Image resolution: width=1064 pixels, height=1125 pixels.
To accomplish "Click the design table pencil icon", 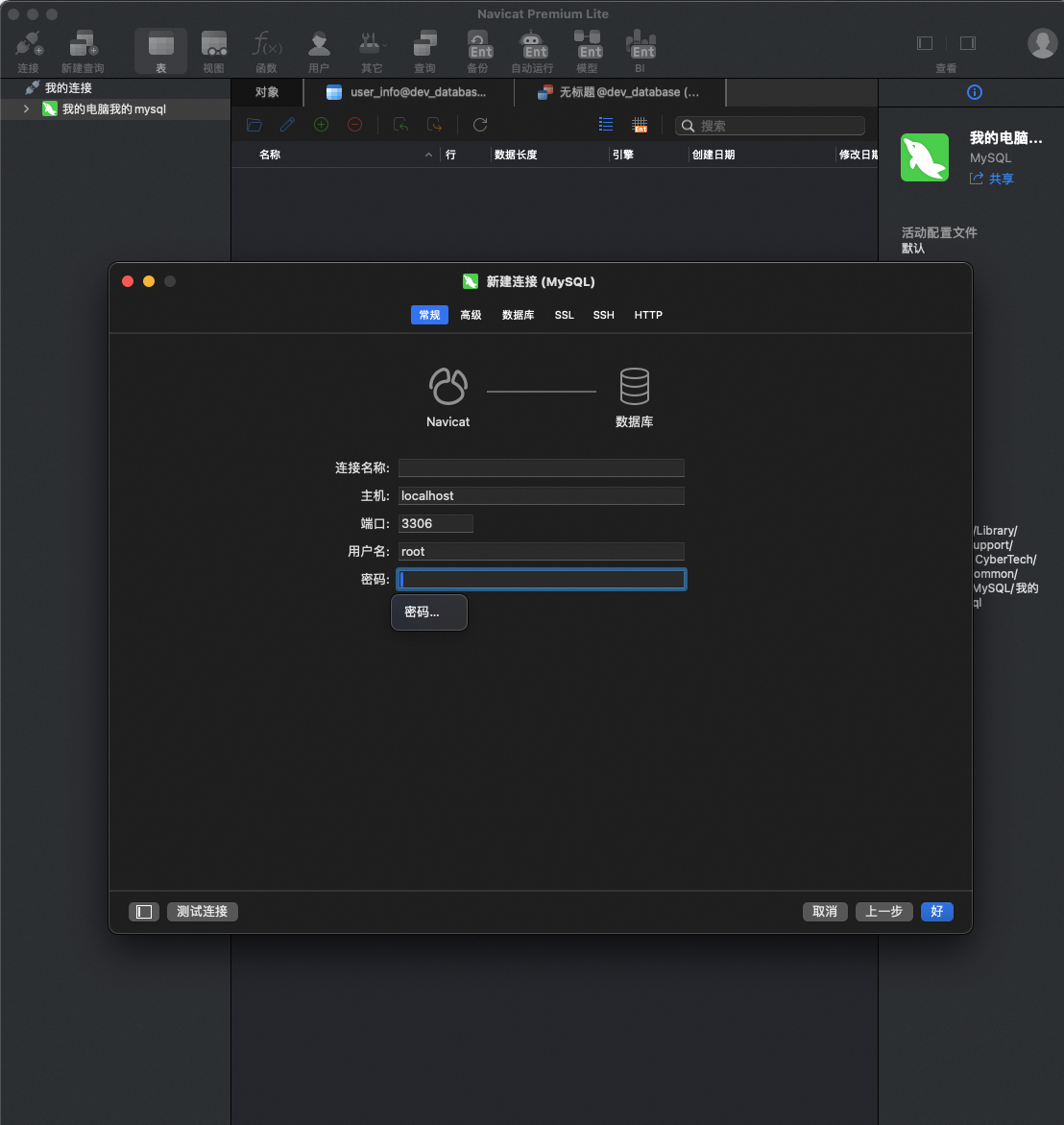I will point(287,125).
